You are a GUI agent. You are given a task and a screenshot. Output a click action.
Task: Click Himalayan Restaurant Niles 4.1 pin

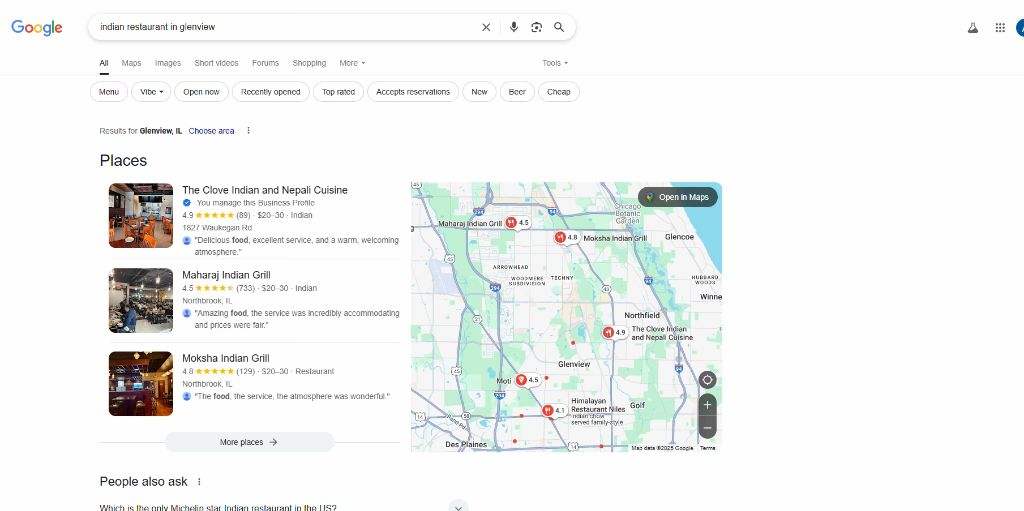pos(547,411)
